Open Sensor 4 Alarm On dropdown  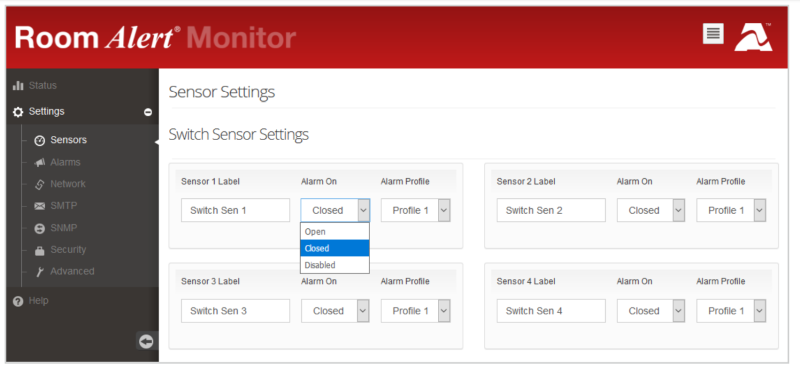pyautogui.click(x=651, y=311)
